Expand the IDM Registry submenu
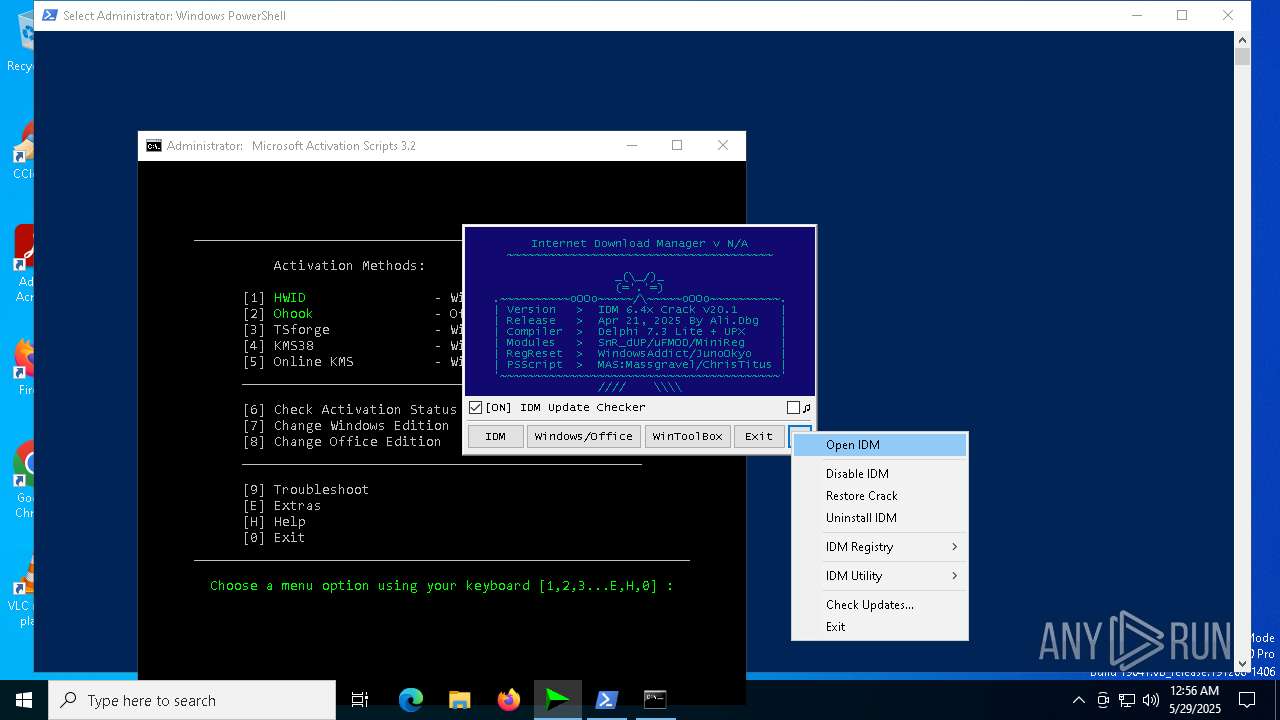This screenshot has width=1280, height=720. (x=880, y=547)
